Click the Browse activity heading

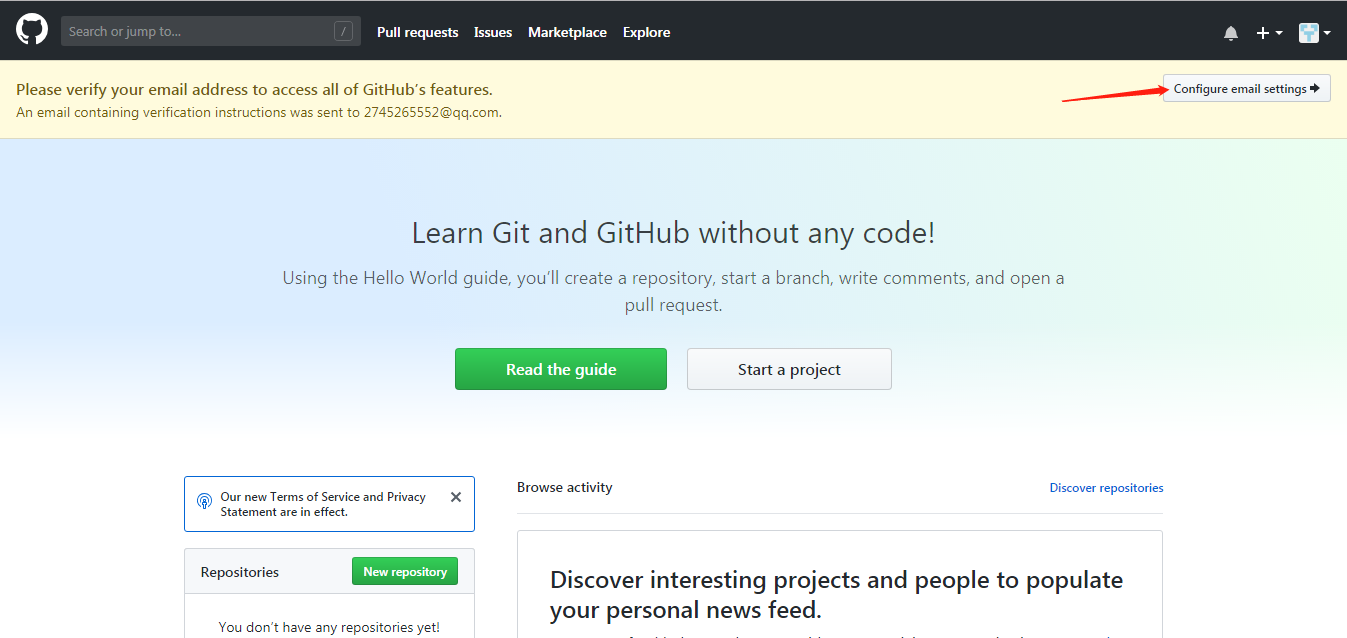point(565,487)
